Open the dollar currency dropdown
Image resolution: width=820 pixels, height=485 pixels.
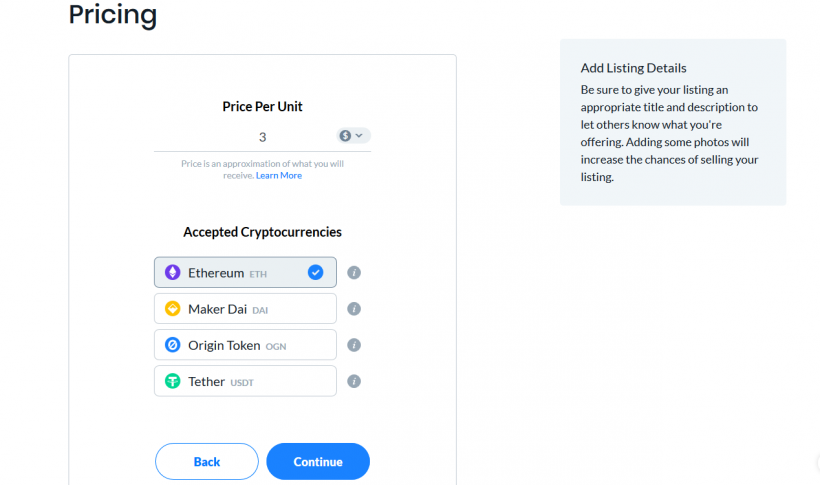(x=354, y=136)
